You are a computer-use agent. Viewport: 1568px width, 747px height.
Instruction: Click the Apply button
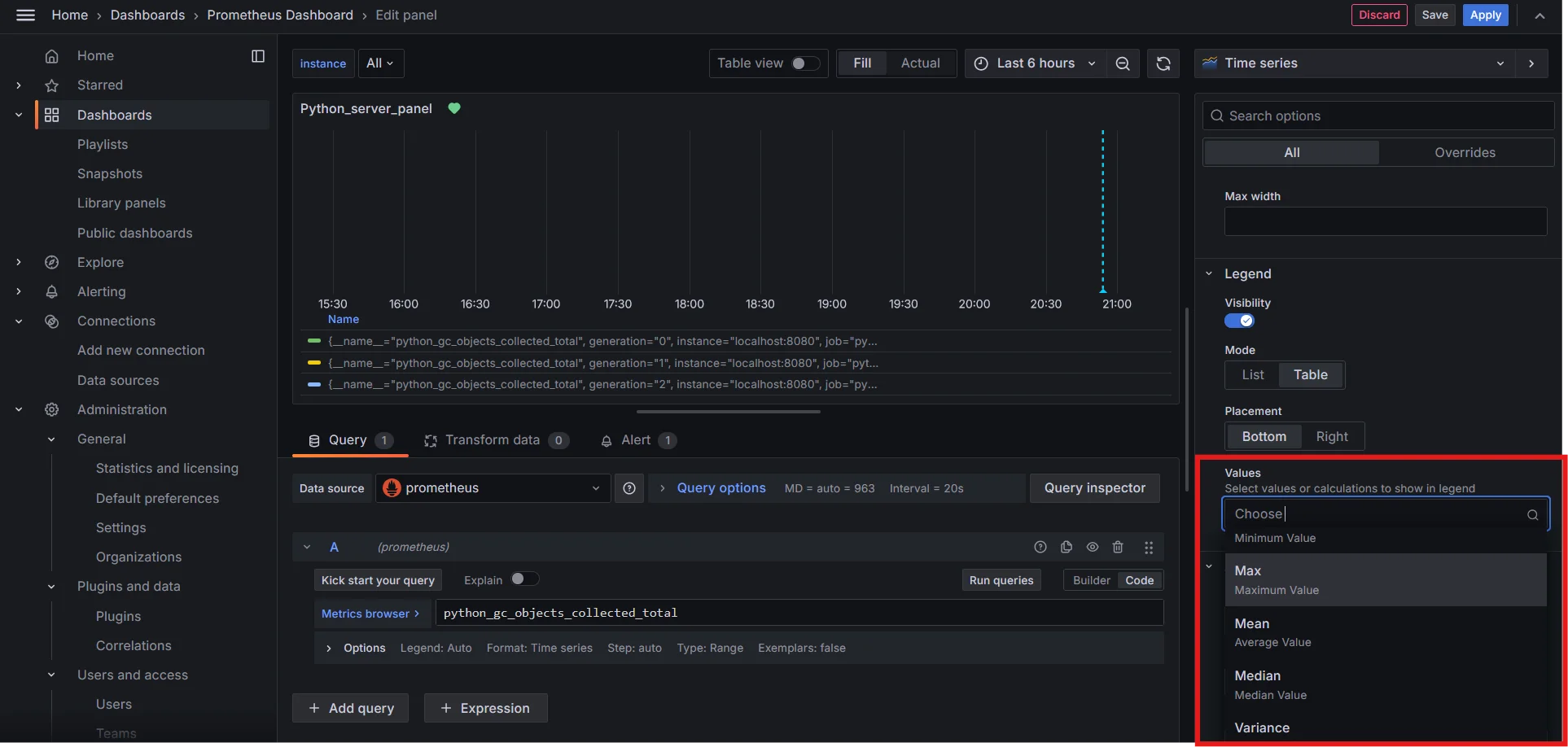[x=1485, y=15]
